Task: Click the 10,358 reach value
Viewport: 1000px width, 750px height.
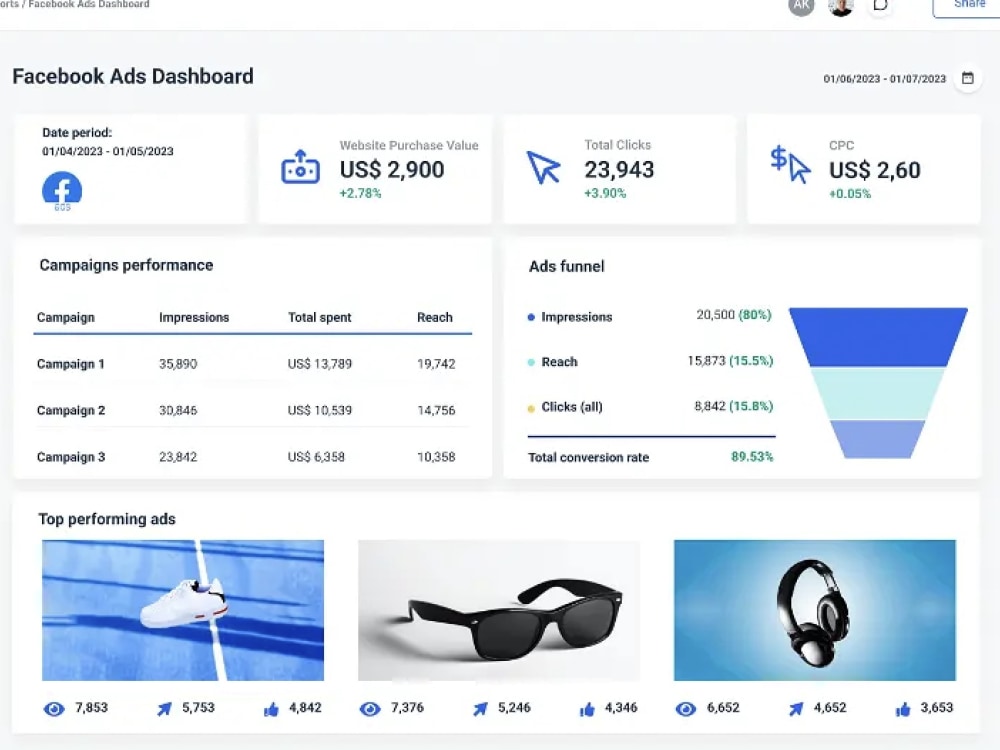Action: click(x=436, y=457)
